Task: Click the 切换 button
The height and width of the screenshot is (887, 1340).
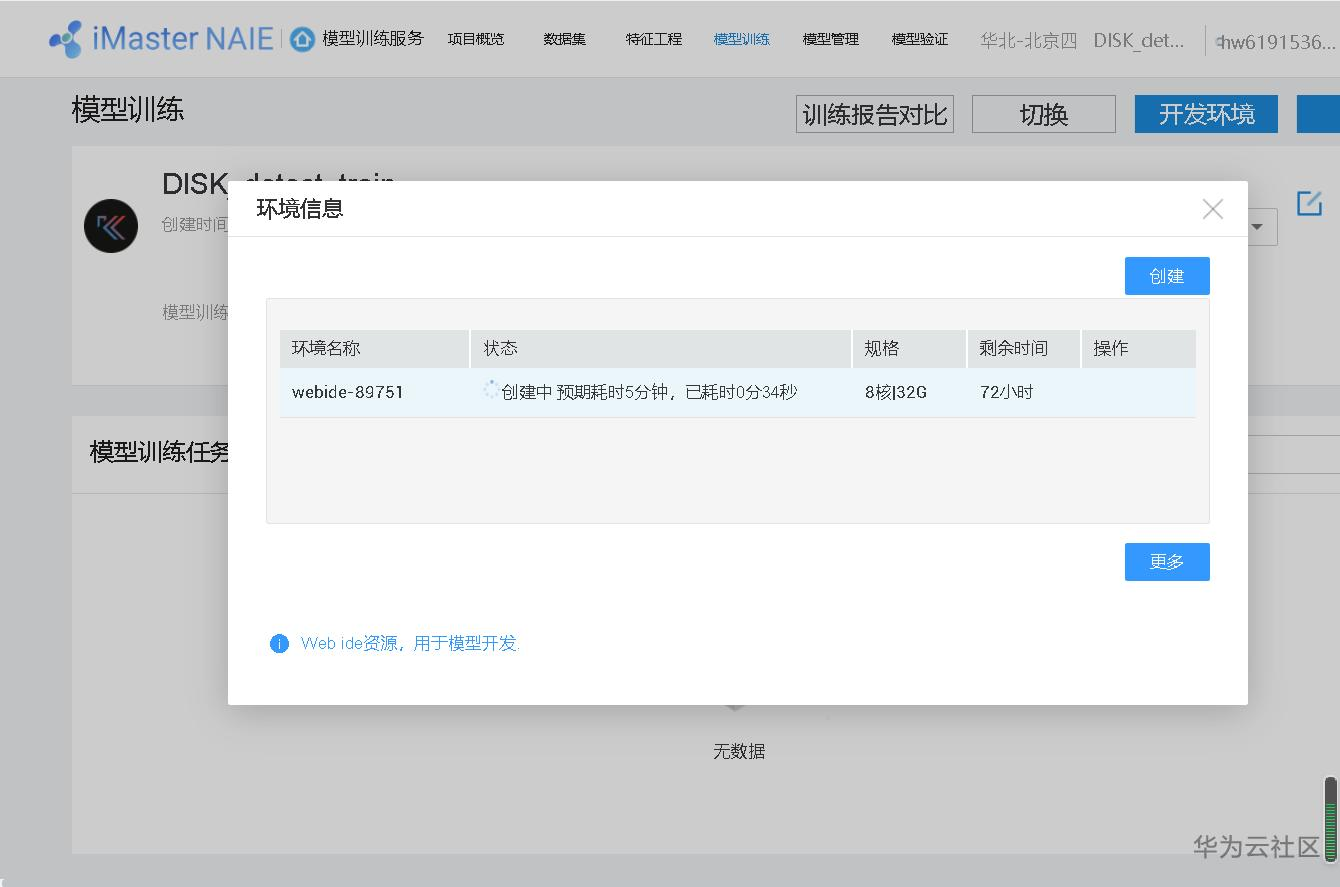Action: [1044, 114]
